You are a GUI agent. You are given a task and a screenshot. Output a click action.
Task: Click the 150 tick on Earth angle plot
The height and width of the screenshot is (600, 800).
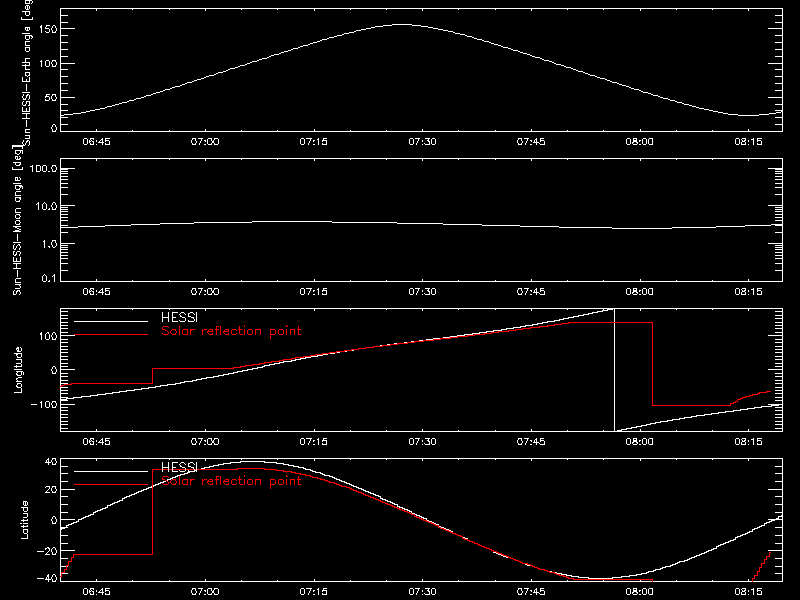click(x=47, y=30)
